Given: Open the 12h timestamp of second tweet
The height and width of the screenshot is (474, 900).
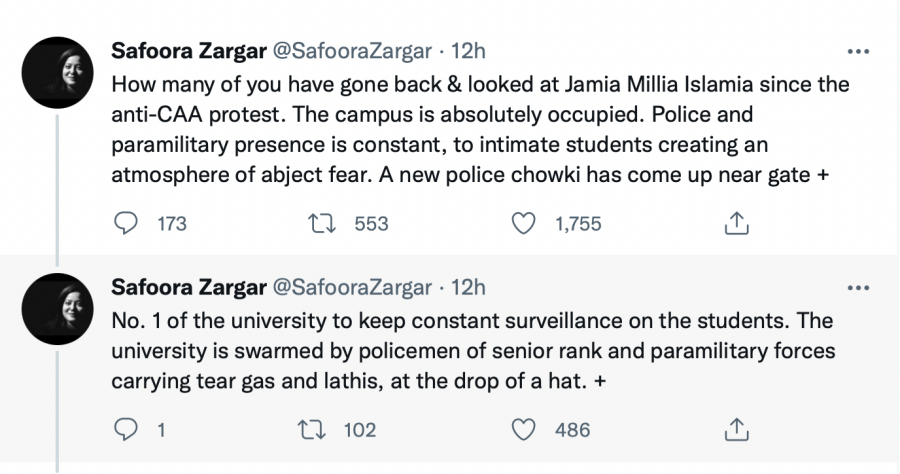Looking at the screenshot, I should (x=468, y=288).
